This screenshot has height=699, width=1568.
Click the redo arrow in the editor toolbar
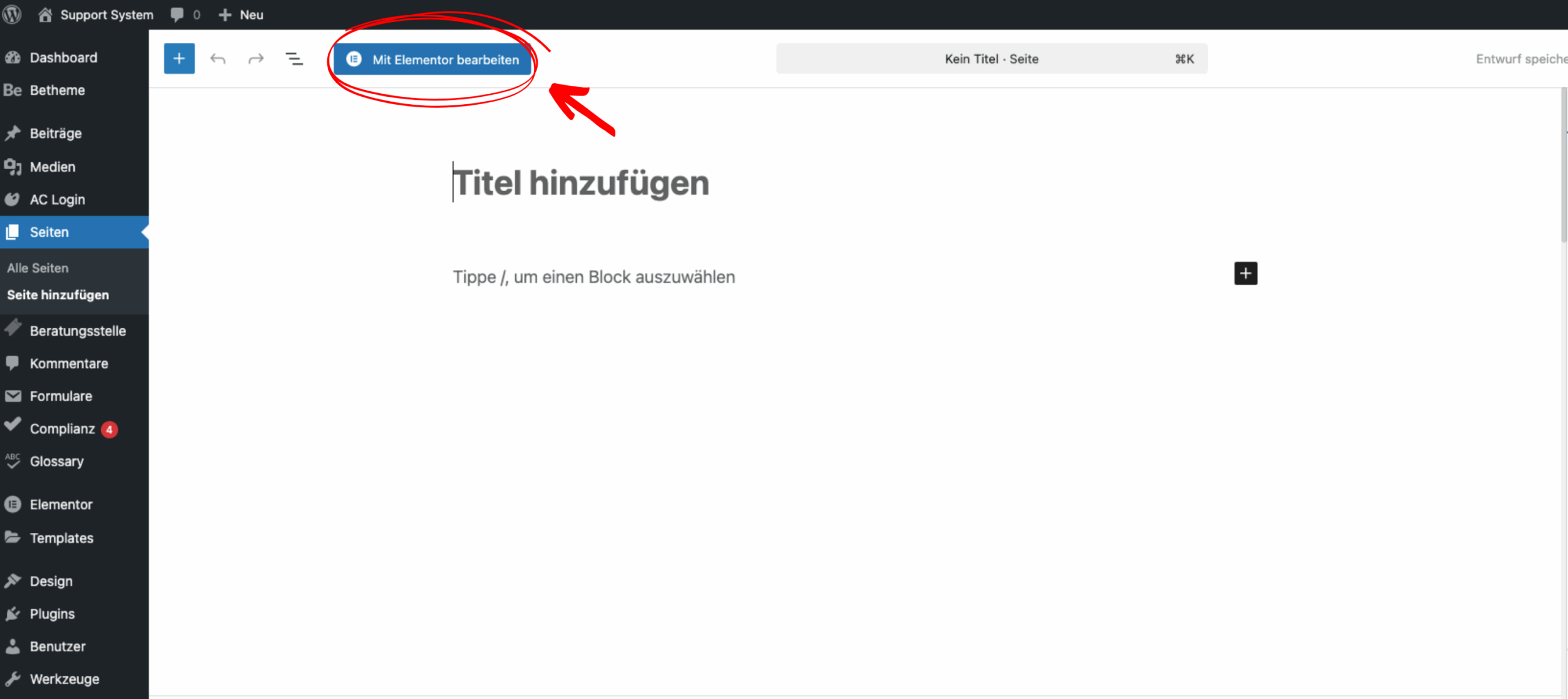256,58
